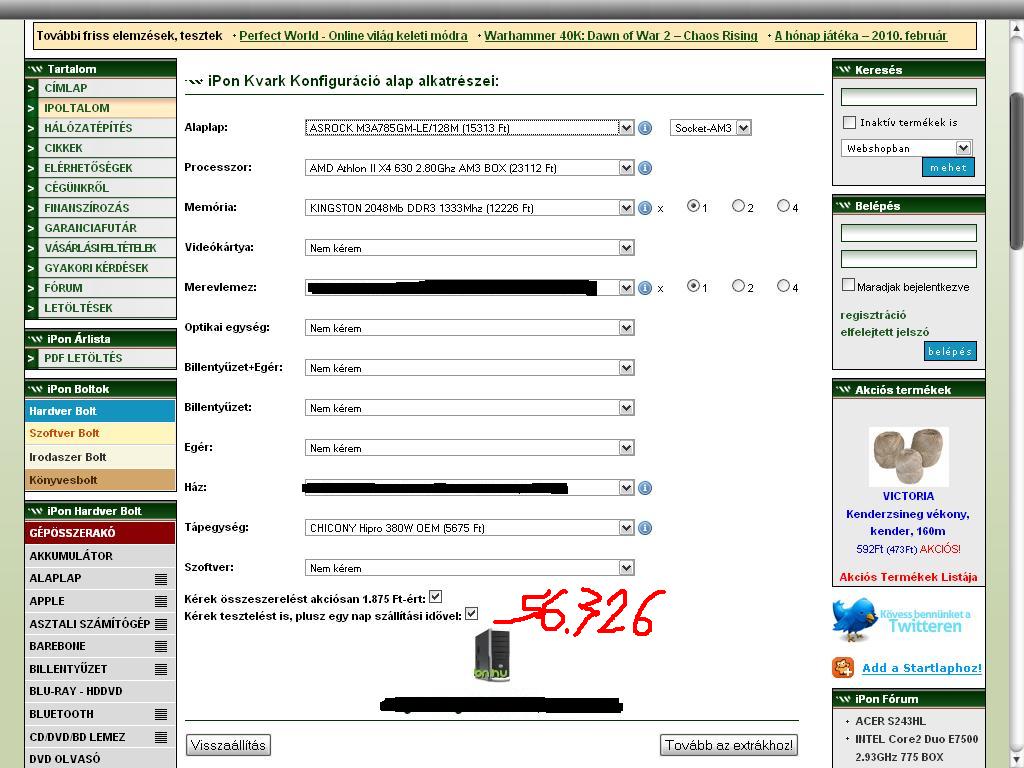This screenshot has height=768, width=1024.
Task: Open the Memória dropdown
Action: tap(470, 208)
